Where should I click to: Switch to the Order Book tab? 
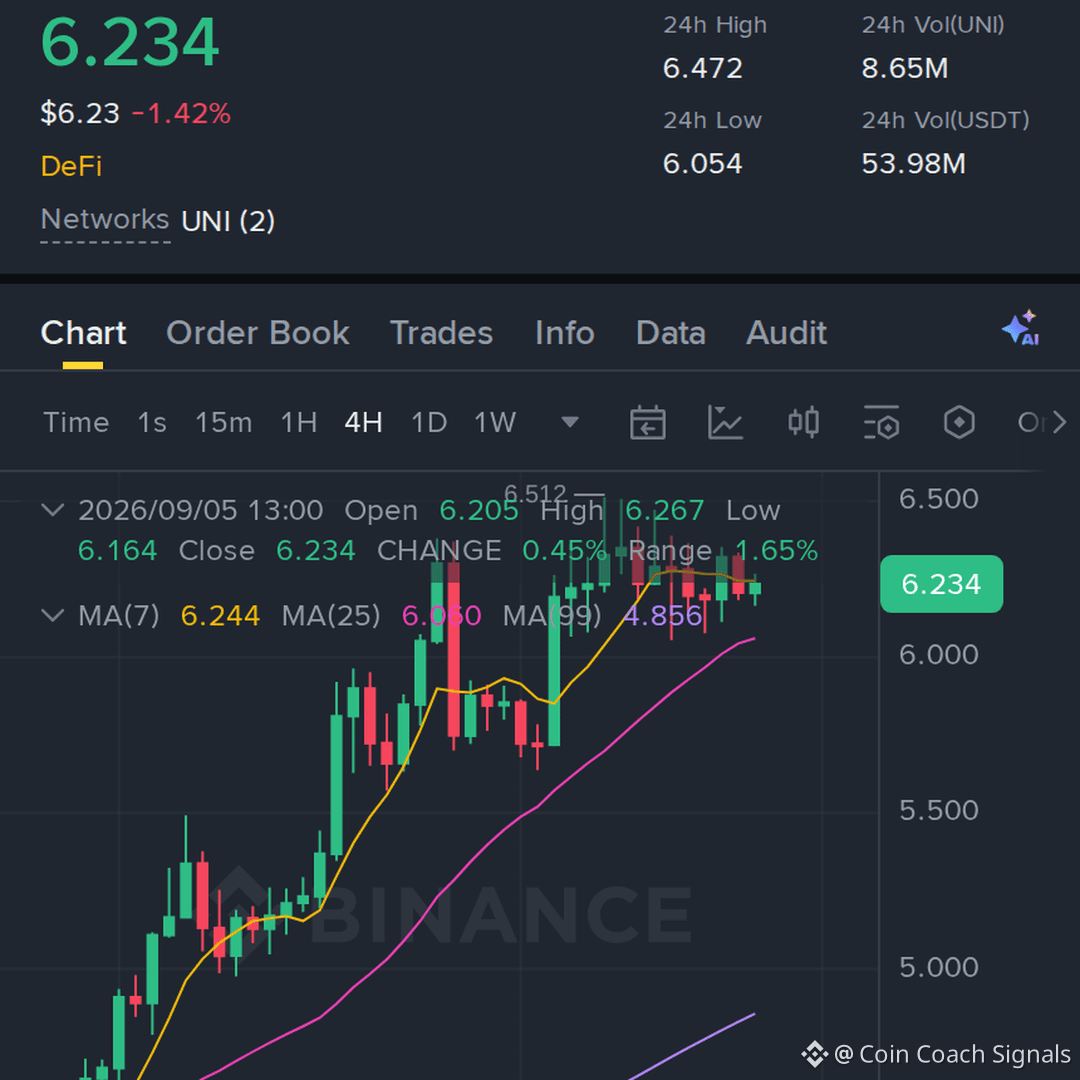pos(258,333)
